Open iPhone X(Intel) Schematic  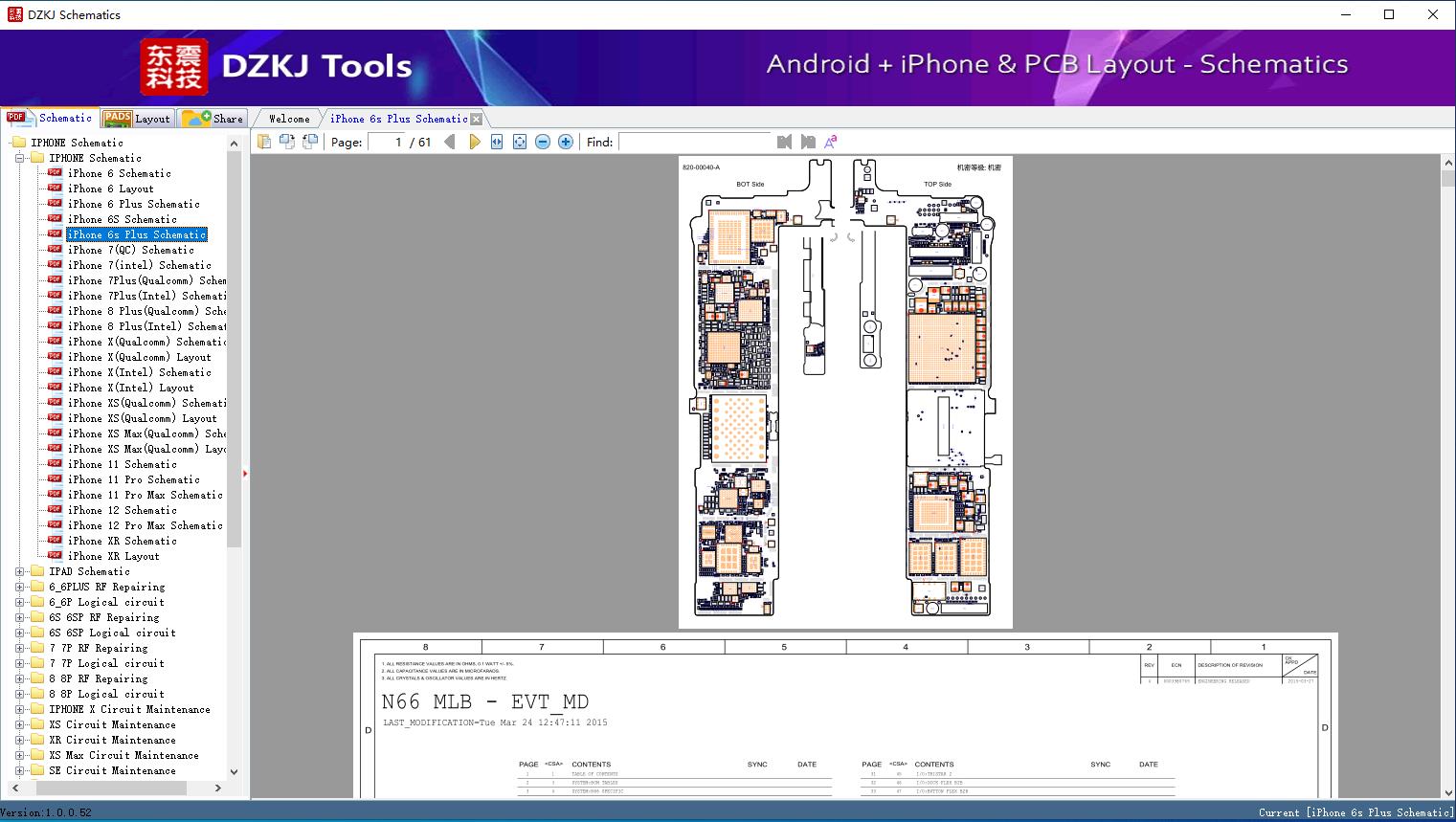[140, 372]
